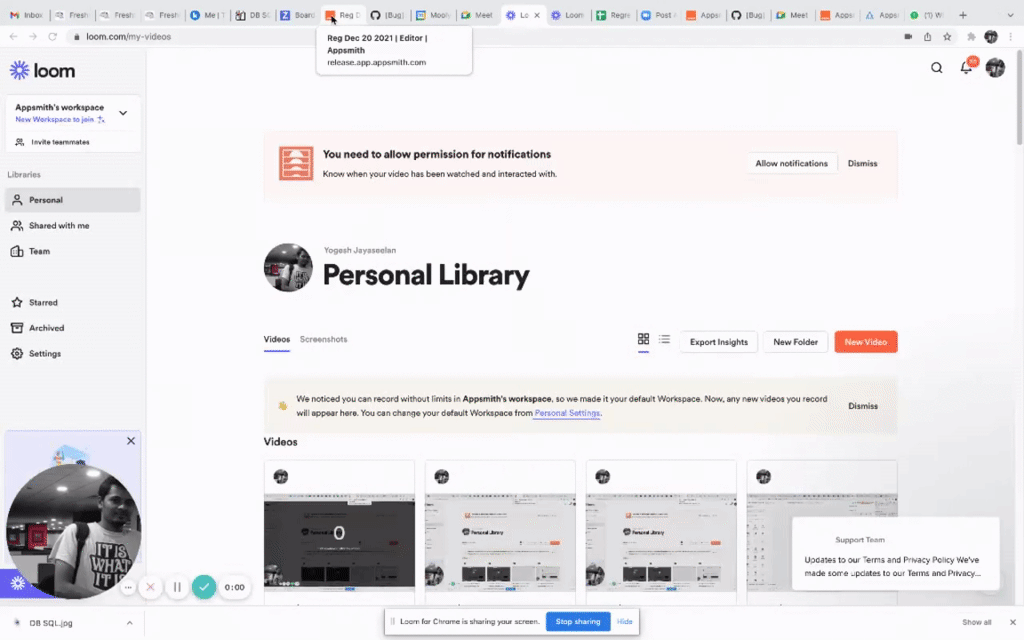Viewport: 1024px width, 640px height.
Task: Open the first dark video thumbnail
Action: [339, 539]
